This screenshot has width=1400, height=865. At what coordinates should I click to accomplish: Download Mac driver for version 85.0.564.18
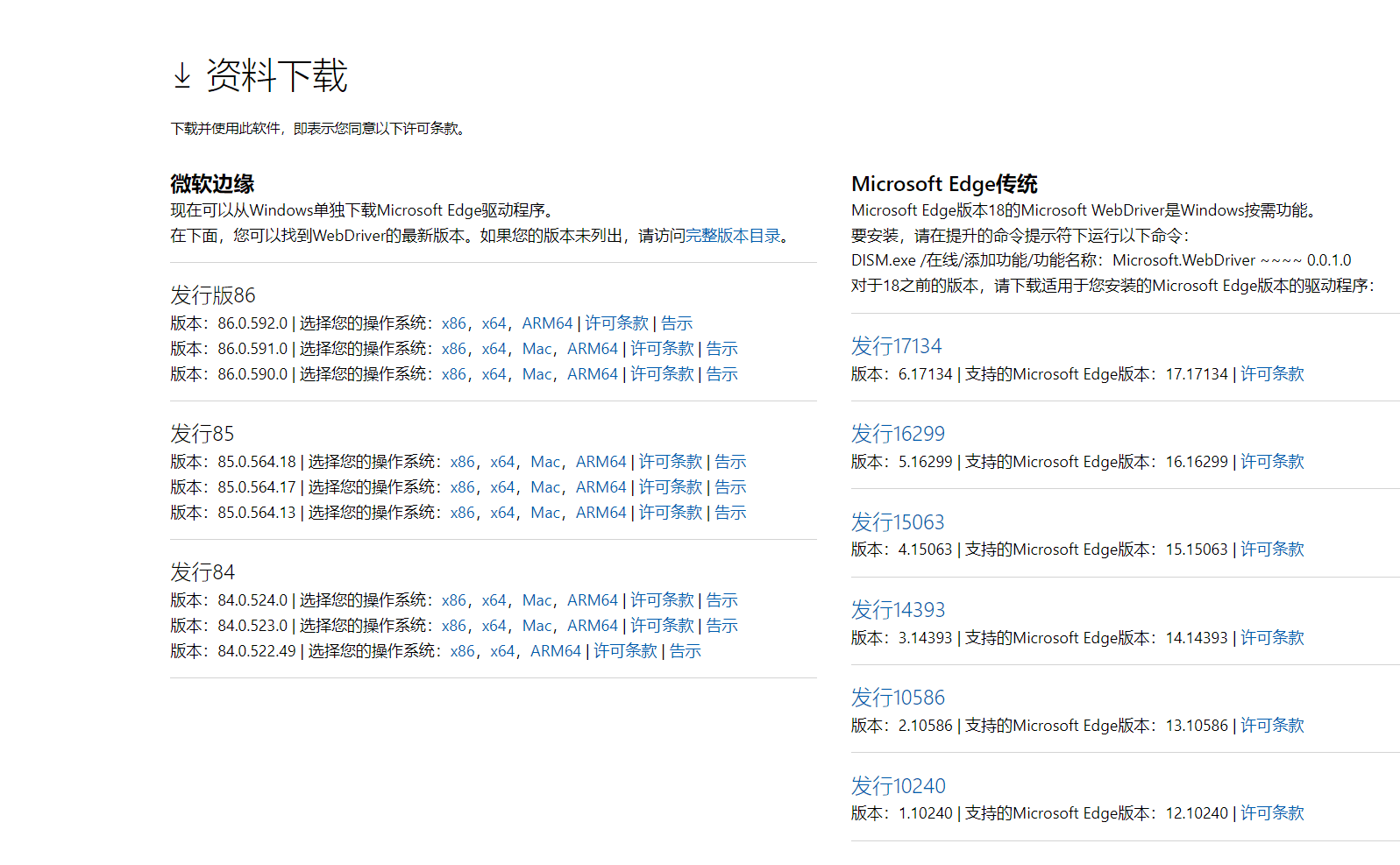point(546,462)
